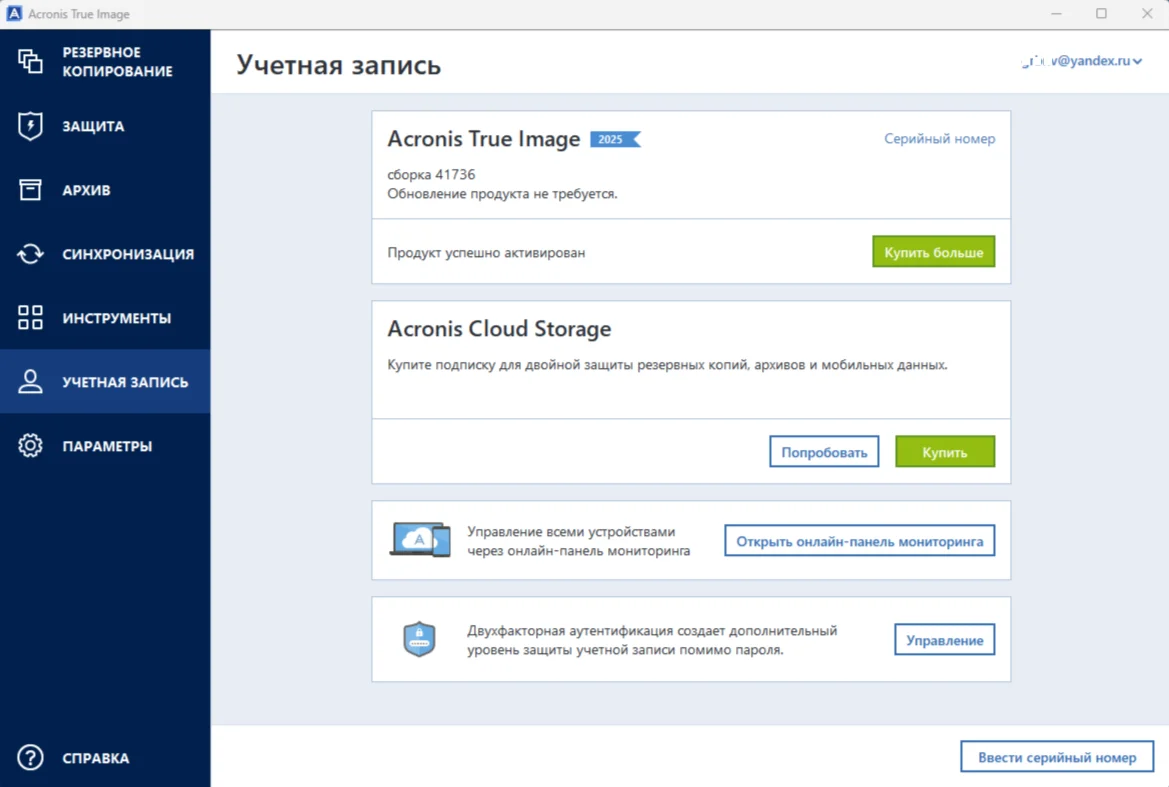The height and width of the screenshot is (787, 1169).
Task: Click the Tools grid icon
Action: point(30,318)
